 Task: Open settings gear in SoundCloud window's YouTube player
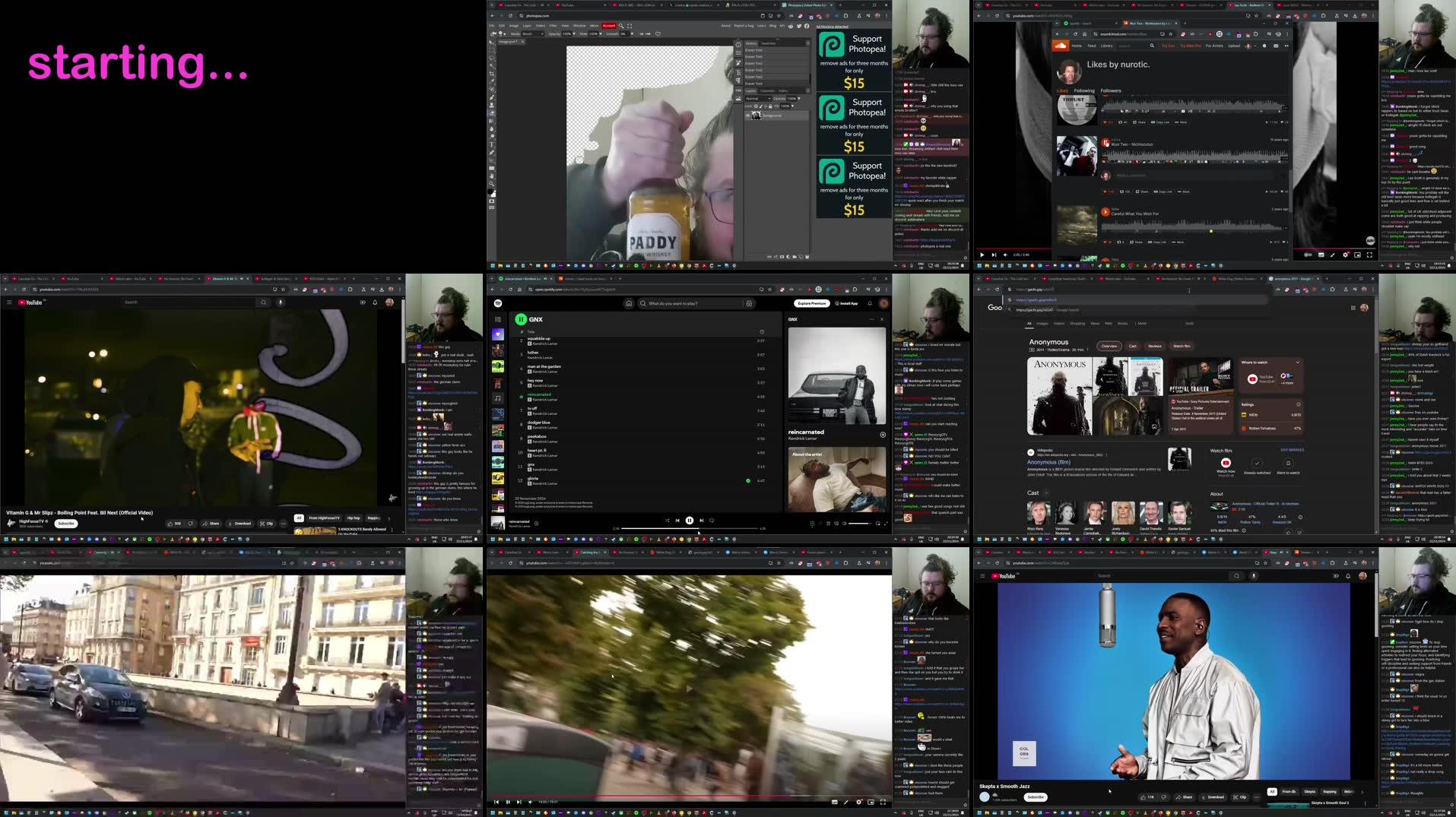[1345, 255]
